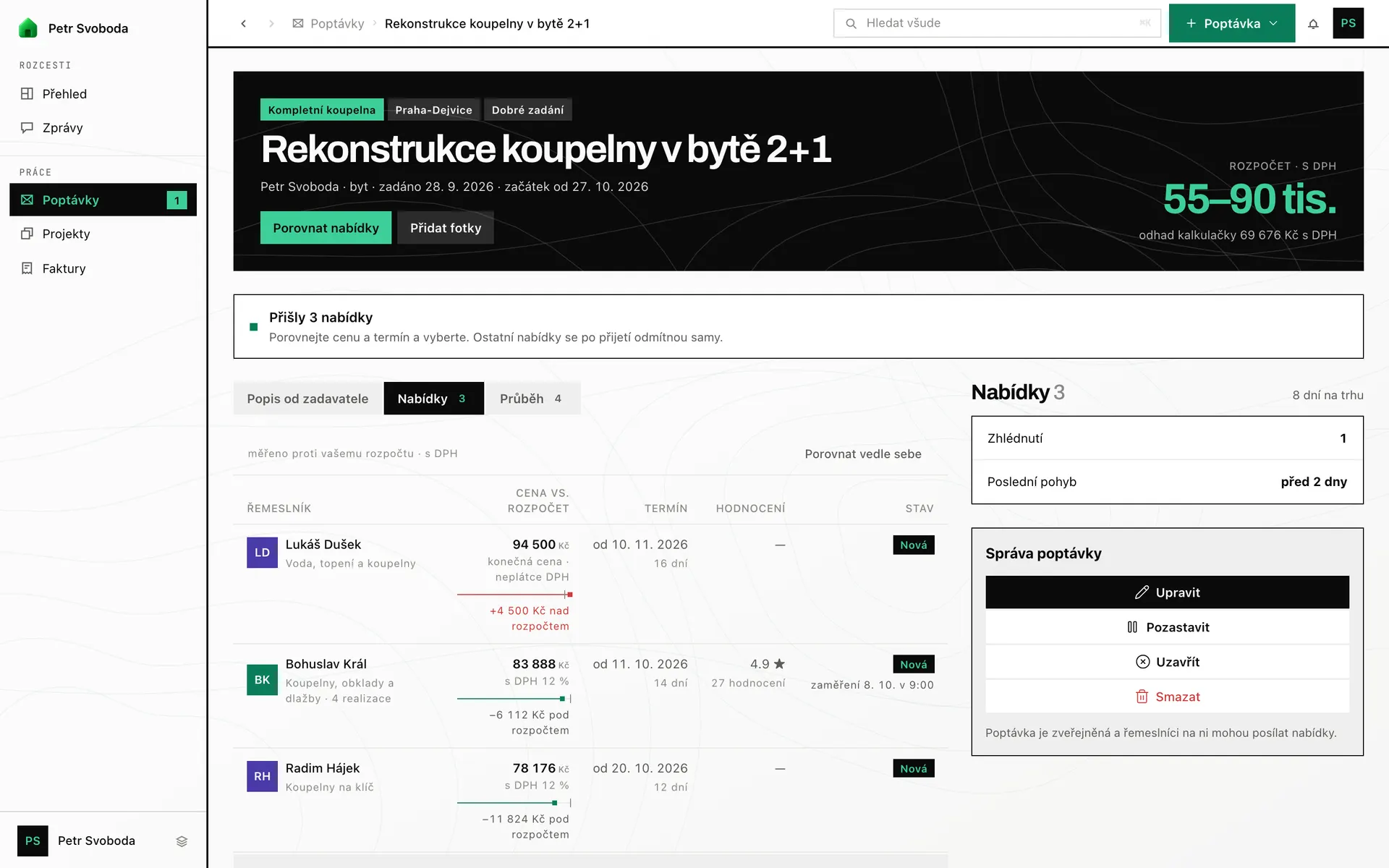Click Lukáš Dušek's red budget bar

(514, 595)
